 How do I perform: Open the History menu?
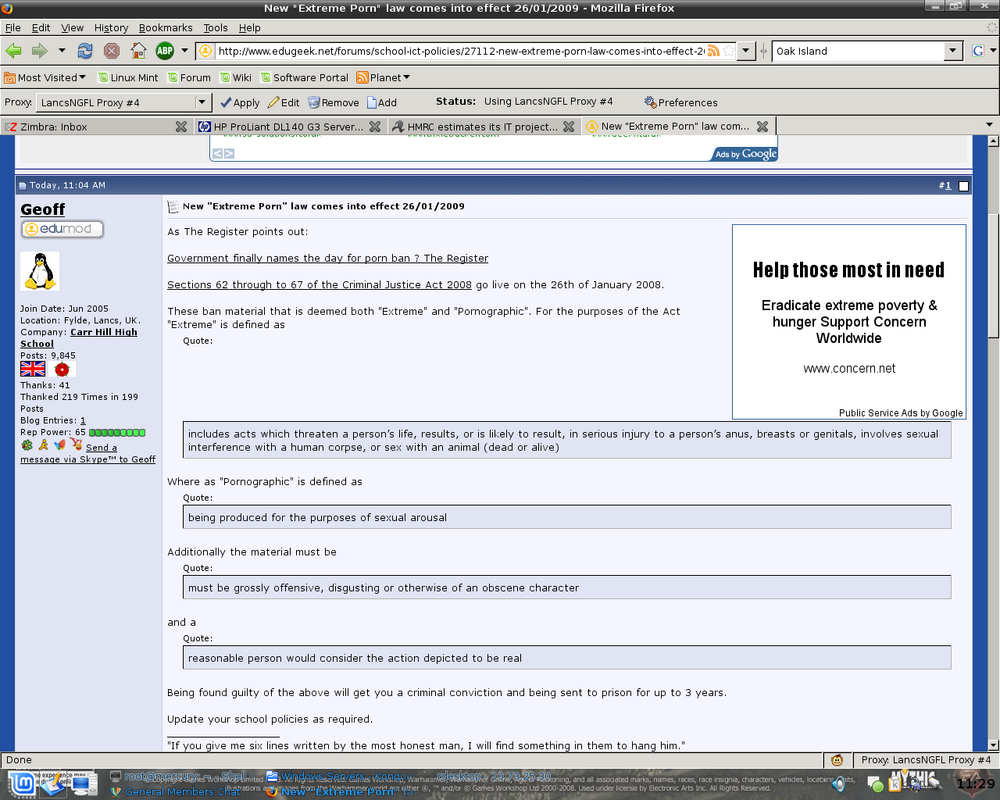(x=111, y=27)
